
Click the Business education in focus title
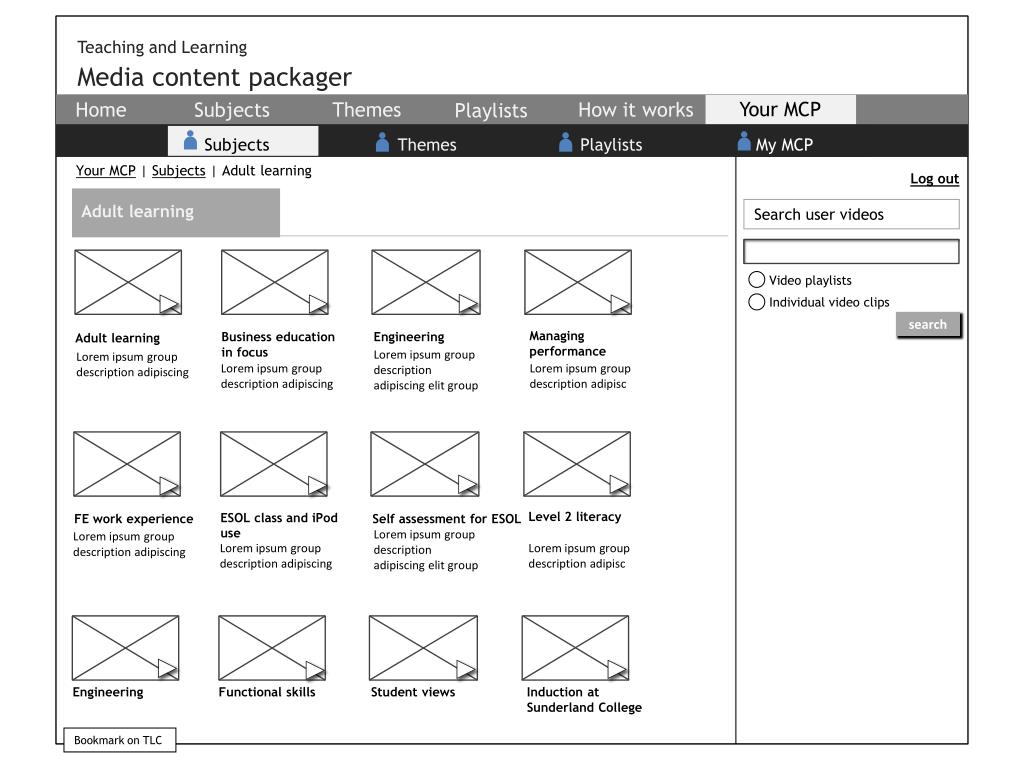point(278,344)
